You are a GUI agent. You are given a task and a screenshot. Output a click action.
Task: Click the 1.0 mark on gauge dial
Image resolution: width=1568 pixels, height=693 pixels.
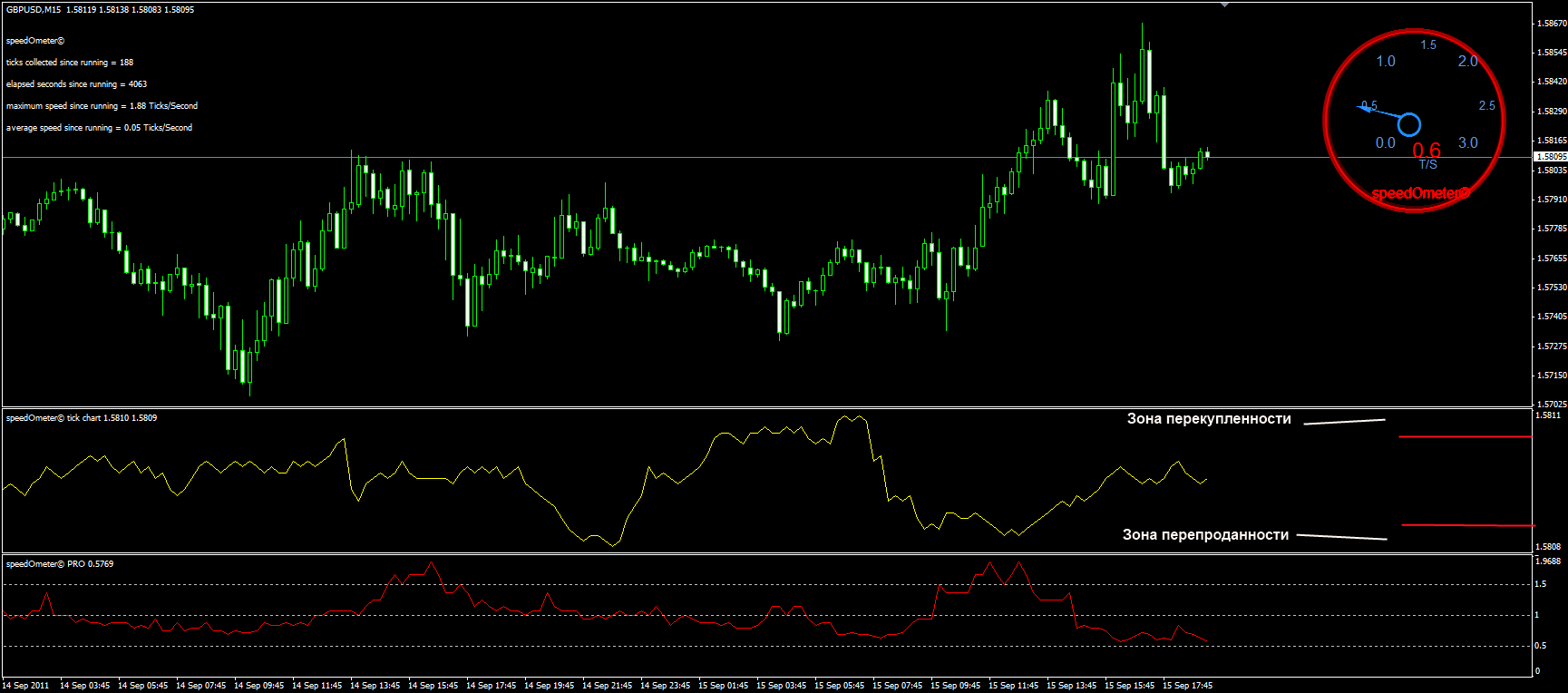click(x=1386, y=62)
